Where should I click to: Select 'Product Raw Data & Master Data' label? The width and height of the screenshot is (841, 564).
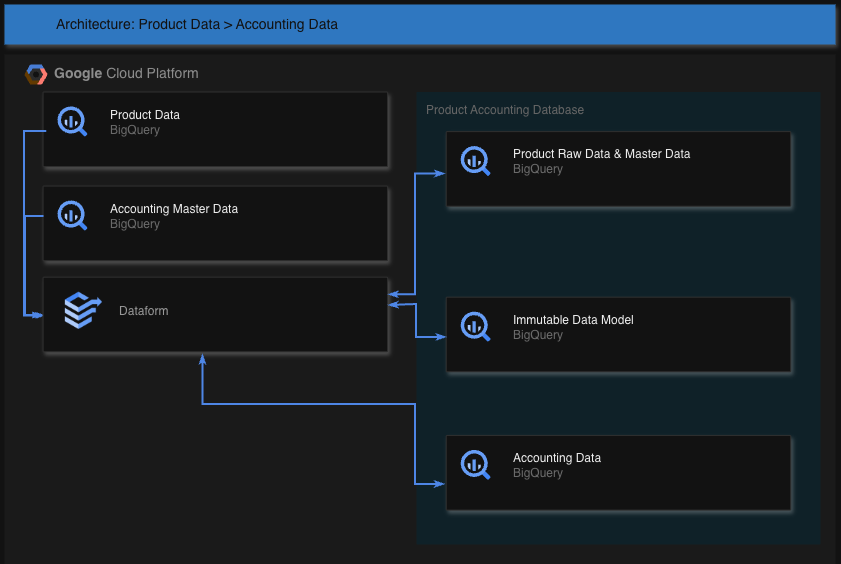pyautogui.click(x=601, y=154)
